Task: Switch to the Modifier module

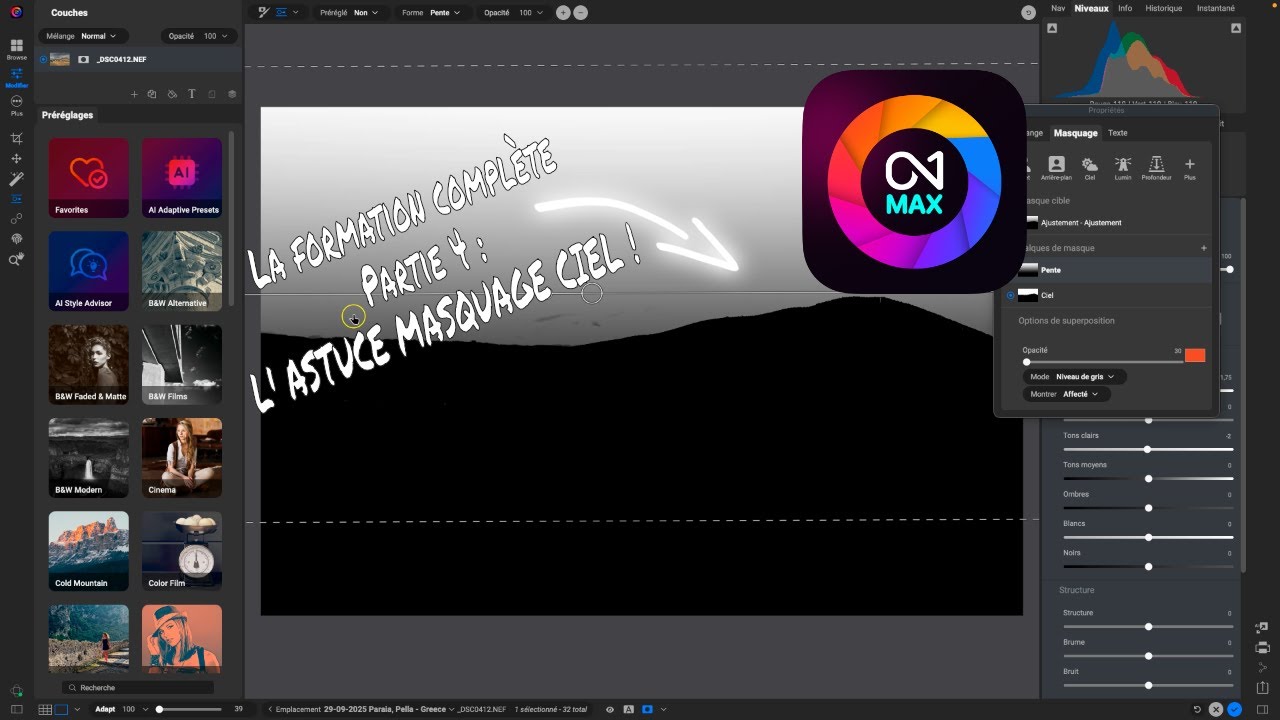Action: click(16, 77)
